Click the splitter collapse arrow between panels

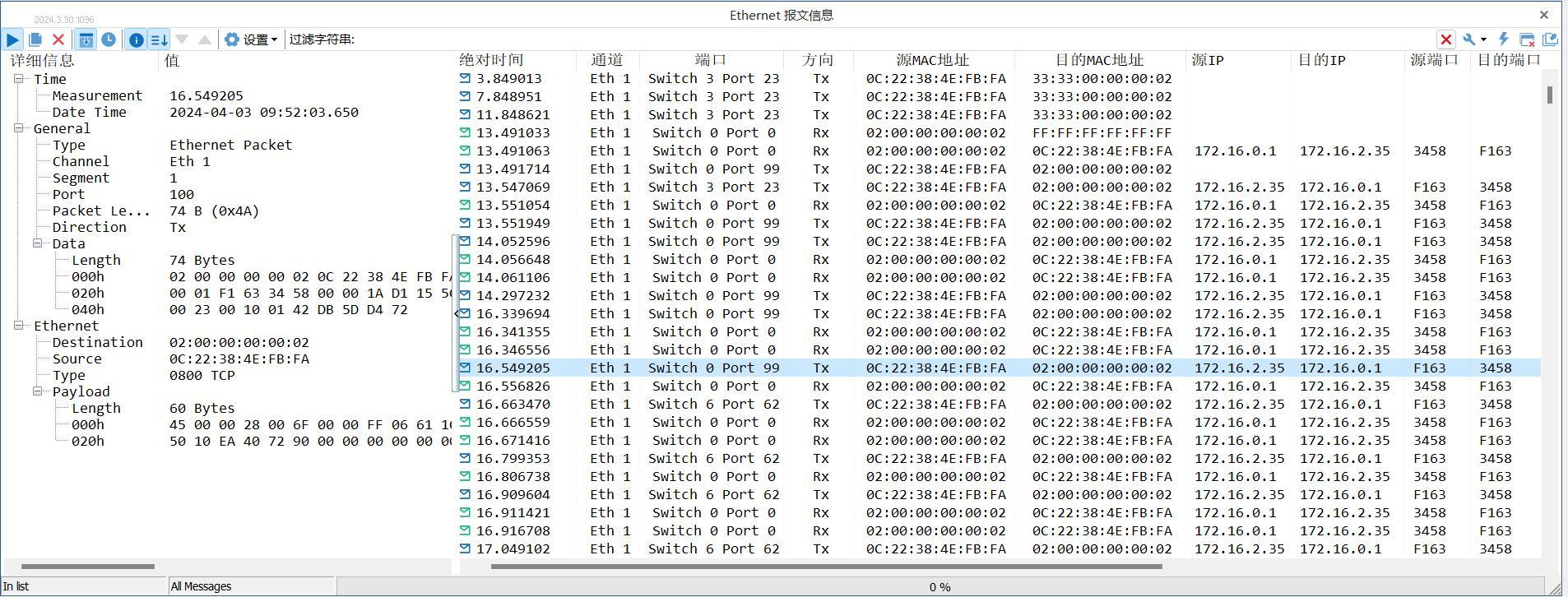pyautogui.click(x=457, y=313)
